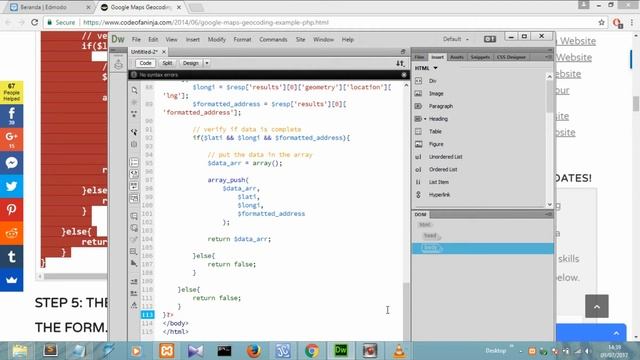This screenshot has width=640, height=360.
Task: Open the Window menu
Action: point(323,40)
